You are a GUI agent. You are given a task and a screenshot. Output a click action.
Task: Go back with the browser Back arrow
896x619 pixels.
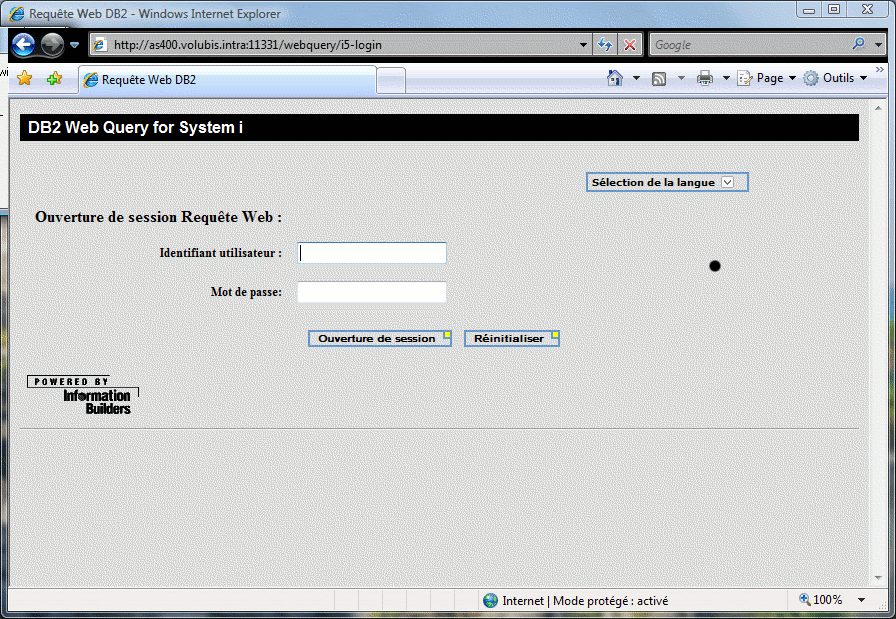point(23,45)
